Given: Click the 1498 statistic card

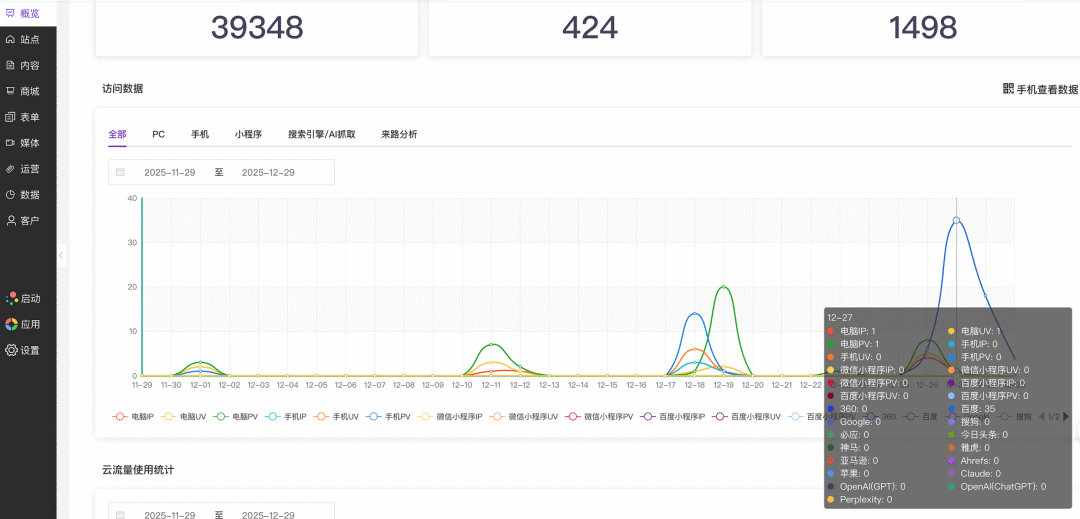Looking at the screenshot, I should pyautogui.click(x=922, y=28).
